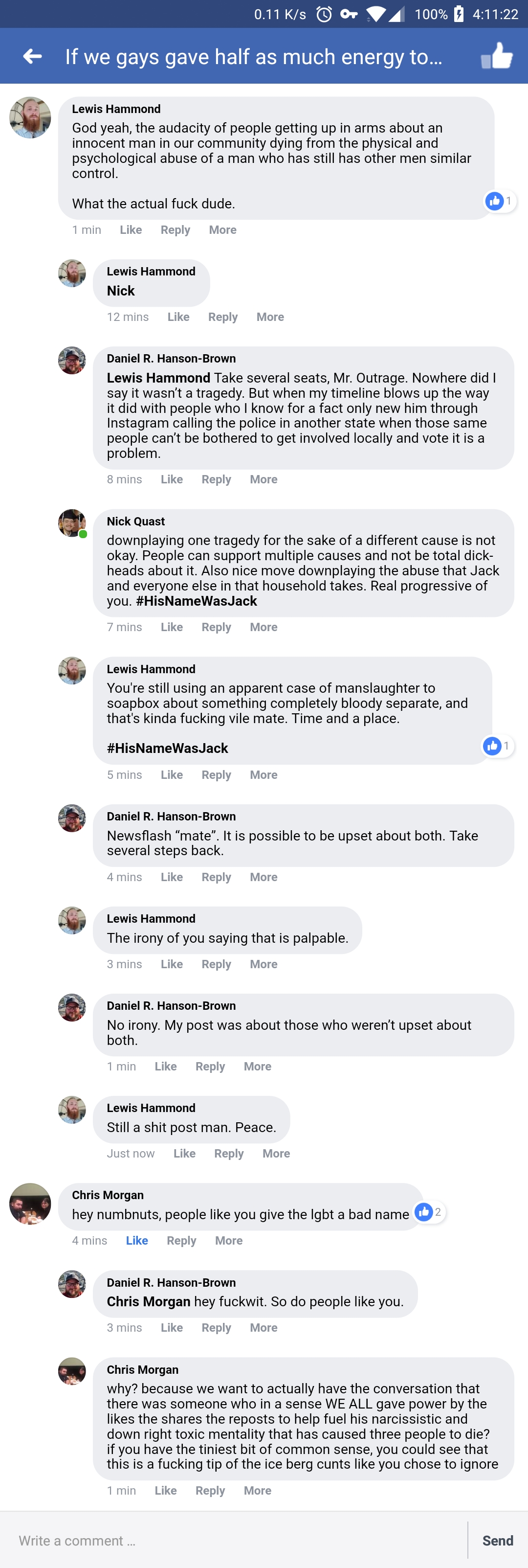Open like reaction count on Chris Morgan's numbnuts comment
This screenshot has height=1568, width=528.
point(429,1212)
